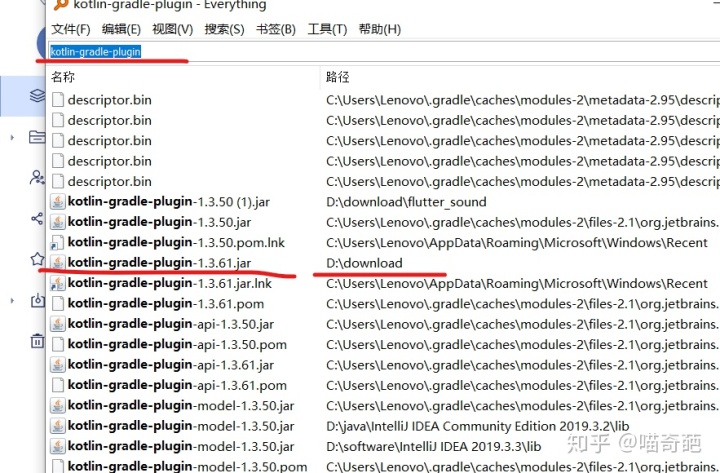This screenshot has height=473, width=720.
Task: Open the 帮助(H) menu
Action: tap(380, 29)
